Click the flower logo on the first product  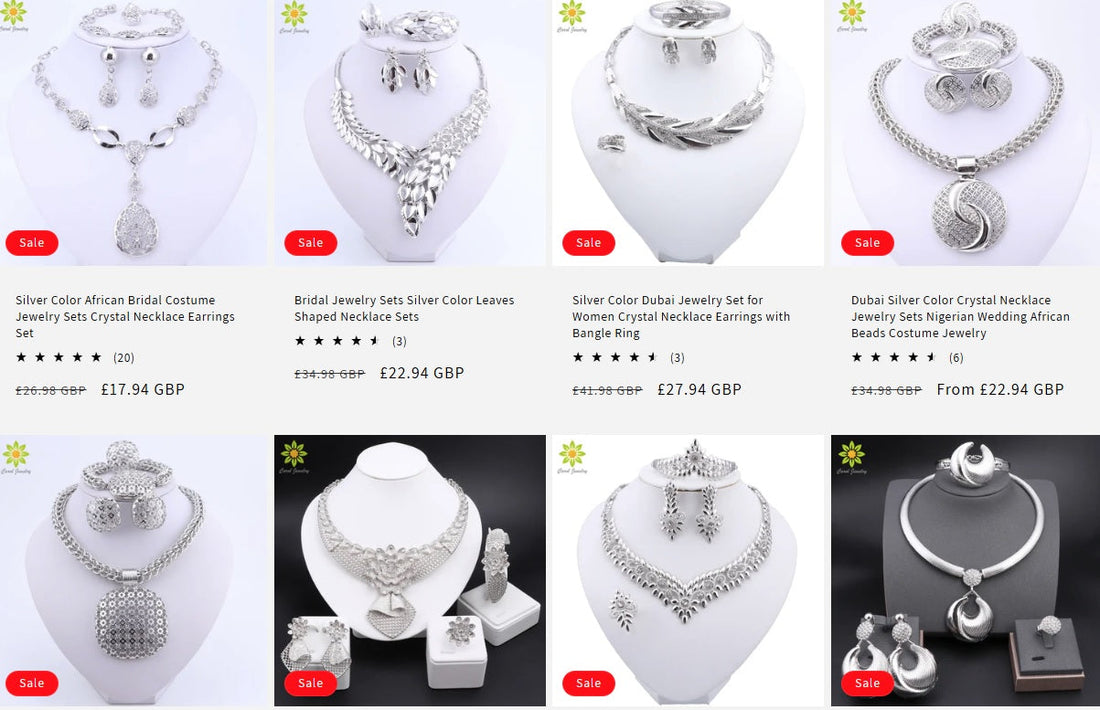[14, 16]
